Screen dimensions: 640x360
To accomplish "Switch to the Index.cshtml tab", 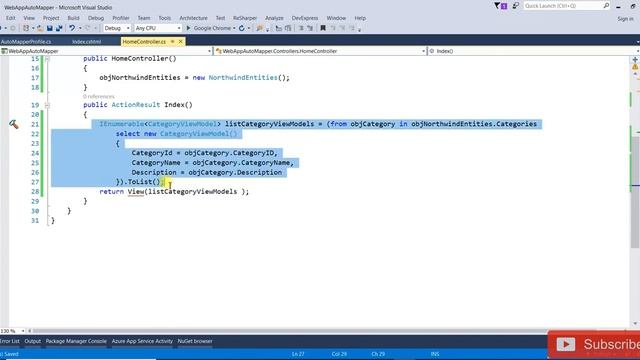I will coord(87,42).
